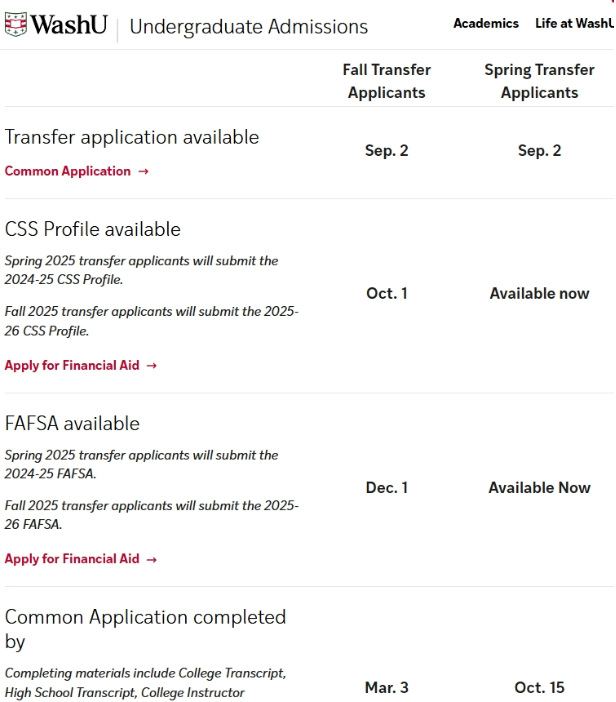Click the WashU wordmark in header

click(69, 25)
